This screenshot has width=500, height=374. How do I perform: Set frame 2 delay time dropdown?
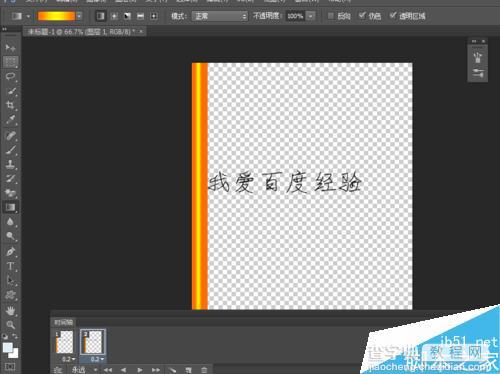coord(97,359)
